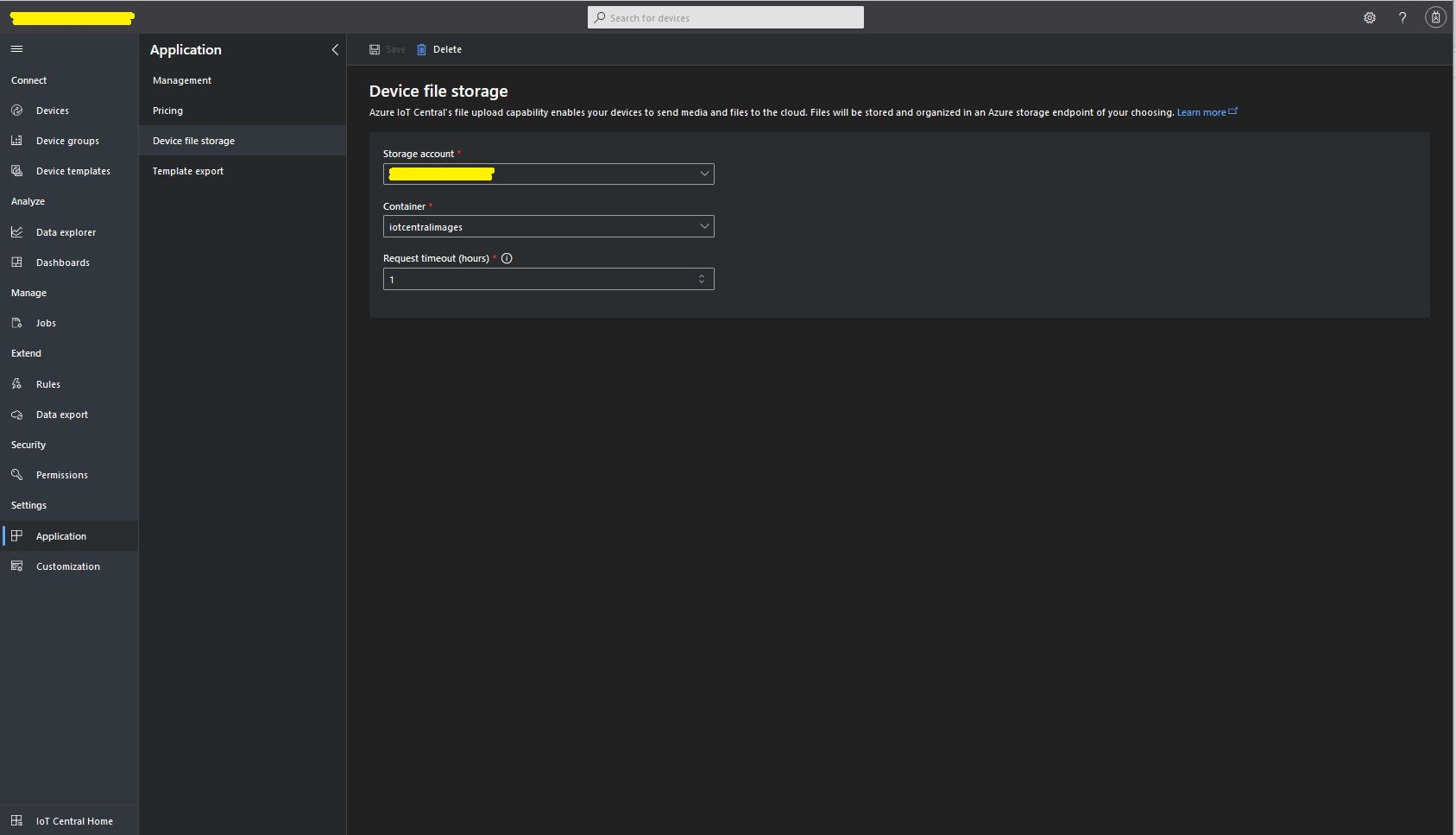Open the Container dropdown list
The height and width of the screenshot is (835, 1456).
[704, 226]
